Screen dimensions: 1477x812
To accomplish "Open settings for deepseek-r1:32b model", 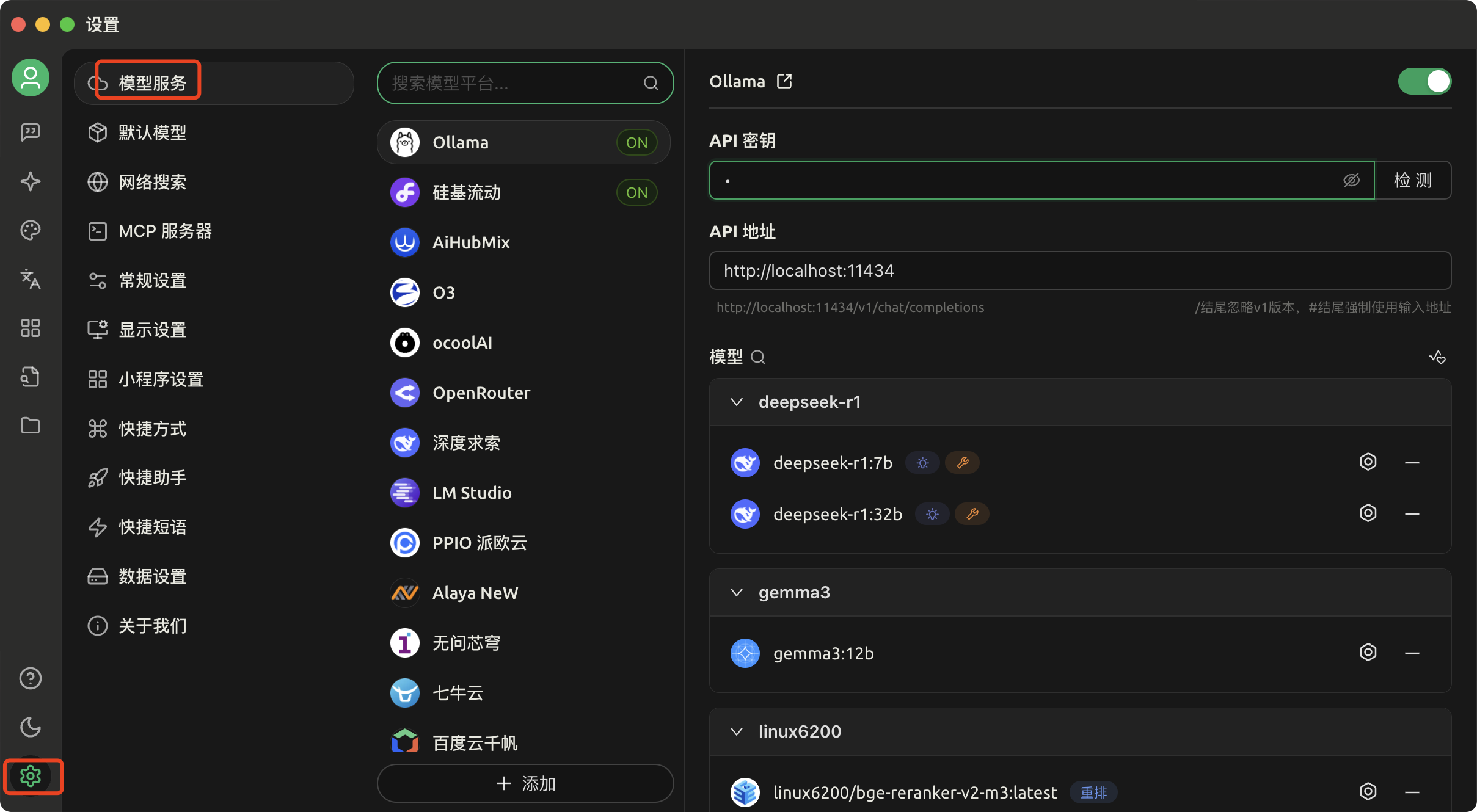I will [x=1368, y=513].
